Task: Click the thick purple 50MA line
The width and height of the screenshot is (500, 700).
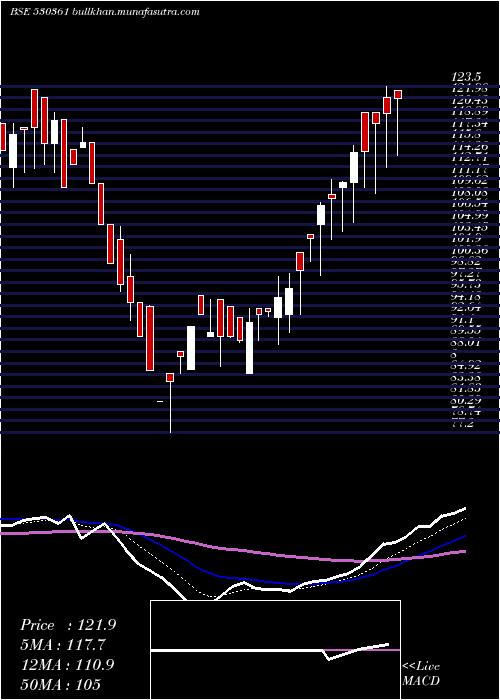Action: click(232, 549)
